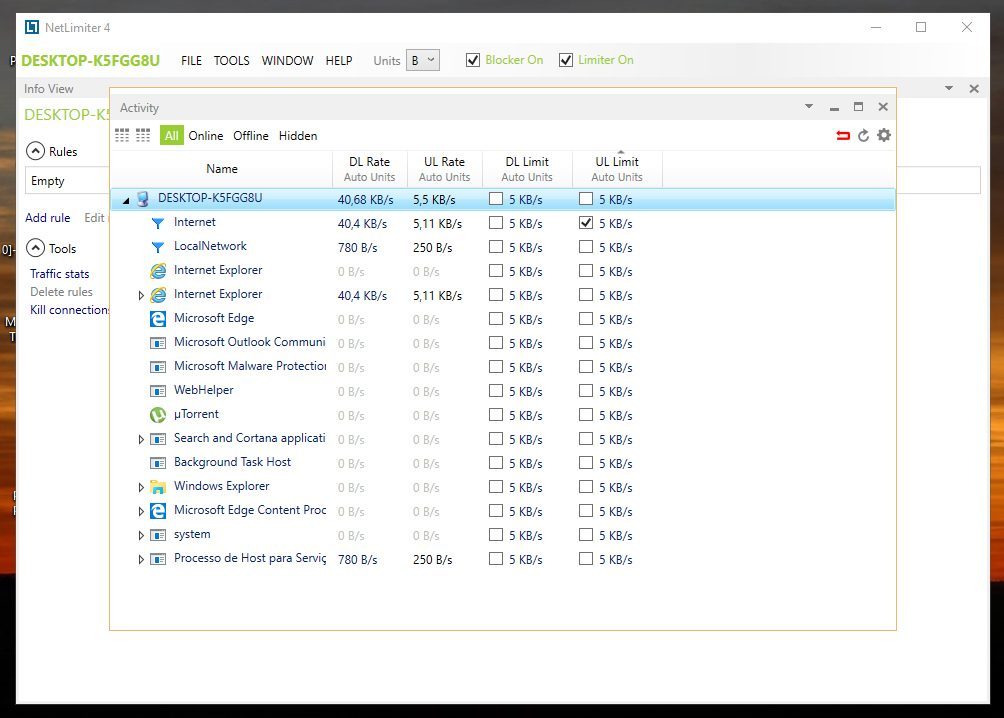Image resolution: width=1004 pixels, height=718 pixels.
Task: Open Traffic stats tool
Action: 60,273
